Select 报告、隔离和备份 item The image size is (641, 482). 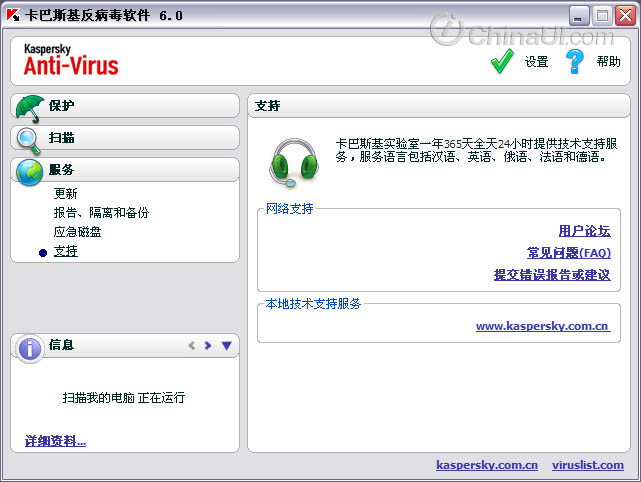(101, 213)
